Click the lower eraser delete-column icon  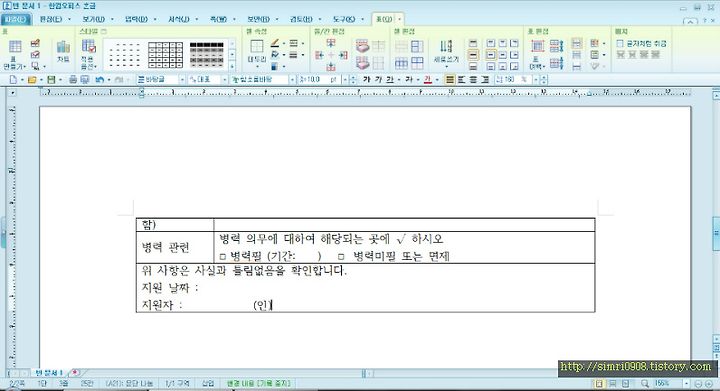point(362,62)
